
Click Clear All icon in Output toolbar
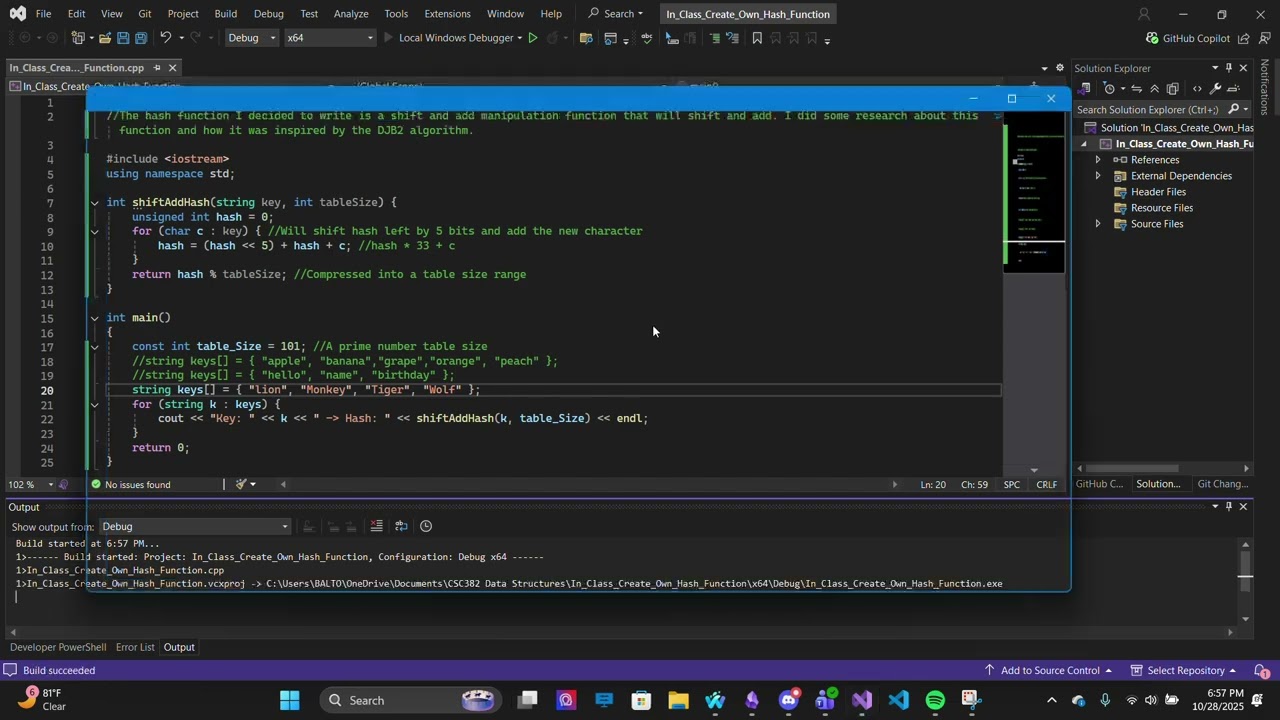(x=377, y=526)
